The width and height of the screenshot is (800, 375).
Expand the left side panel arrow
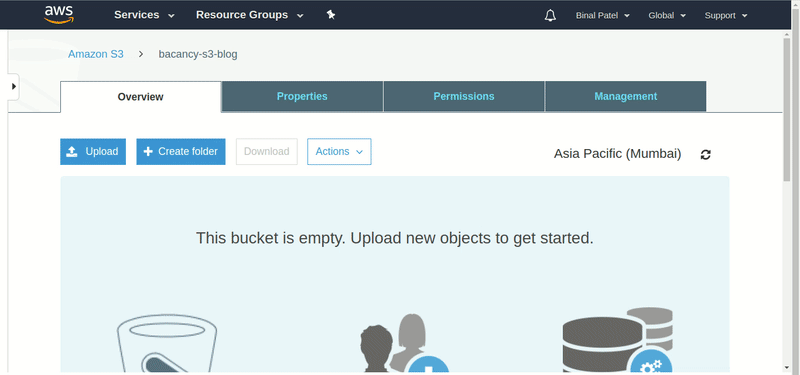14,86
